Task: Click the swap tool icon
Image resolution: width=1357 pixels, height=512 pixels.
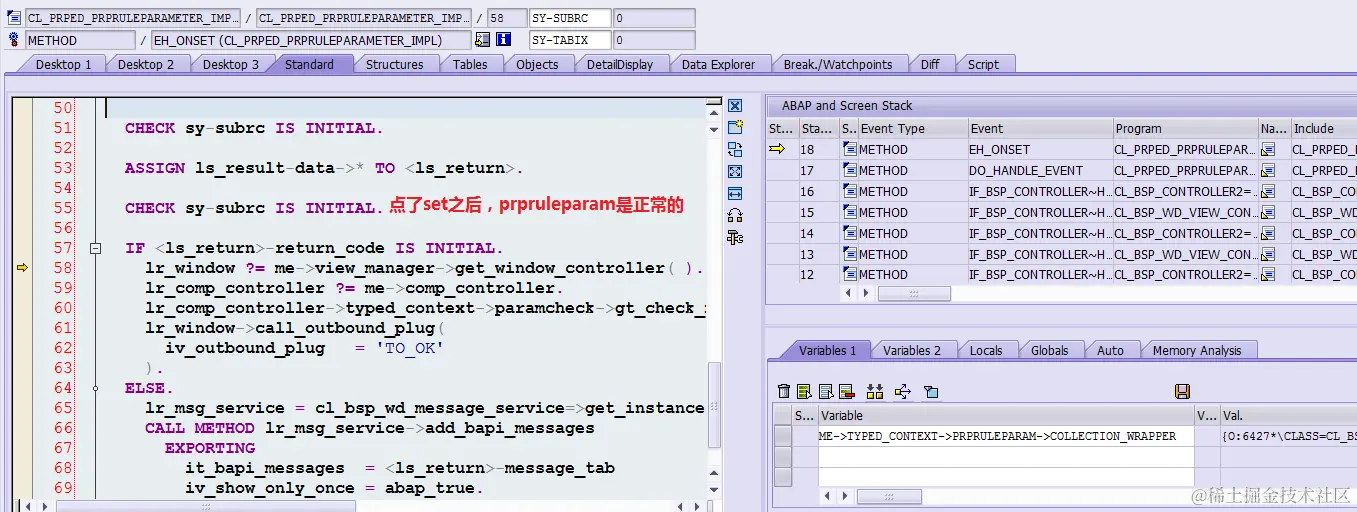Action: (x=735, y=149)
